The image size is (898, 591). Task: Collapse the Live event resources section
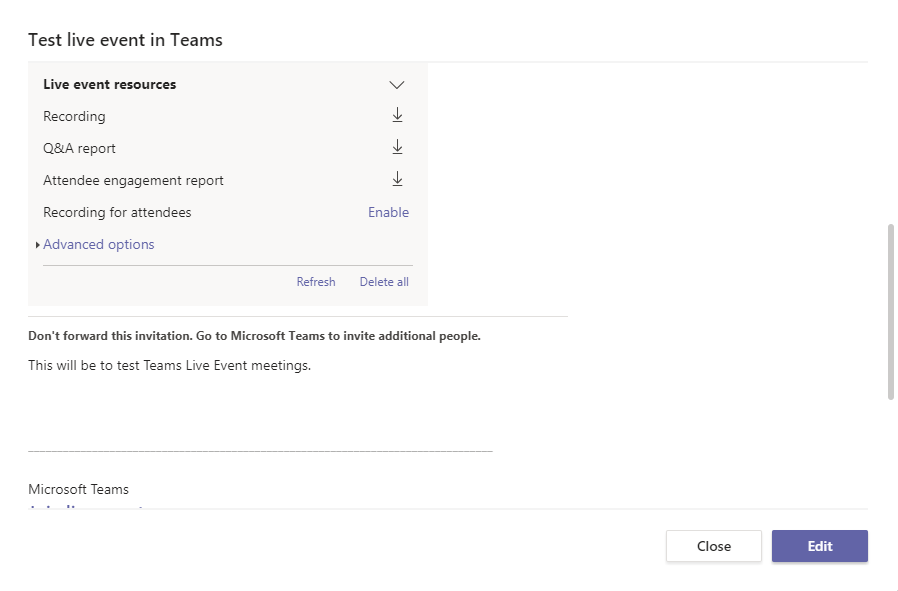click(397, 85)
